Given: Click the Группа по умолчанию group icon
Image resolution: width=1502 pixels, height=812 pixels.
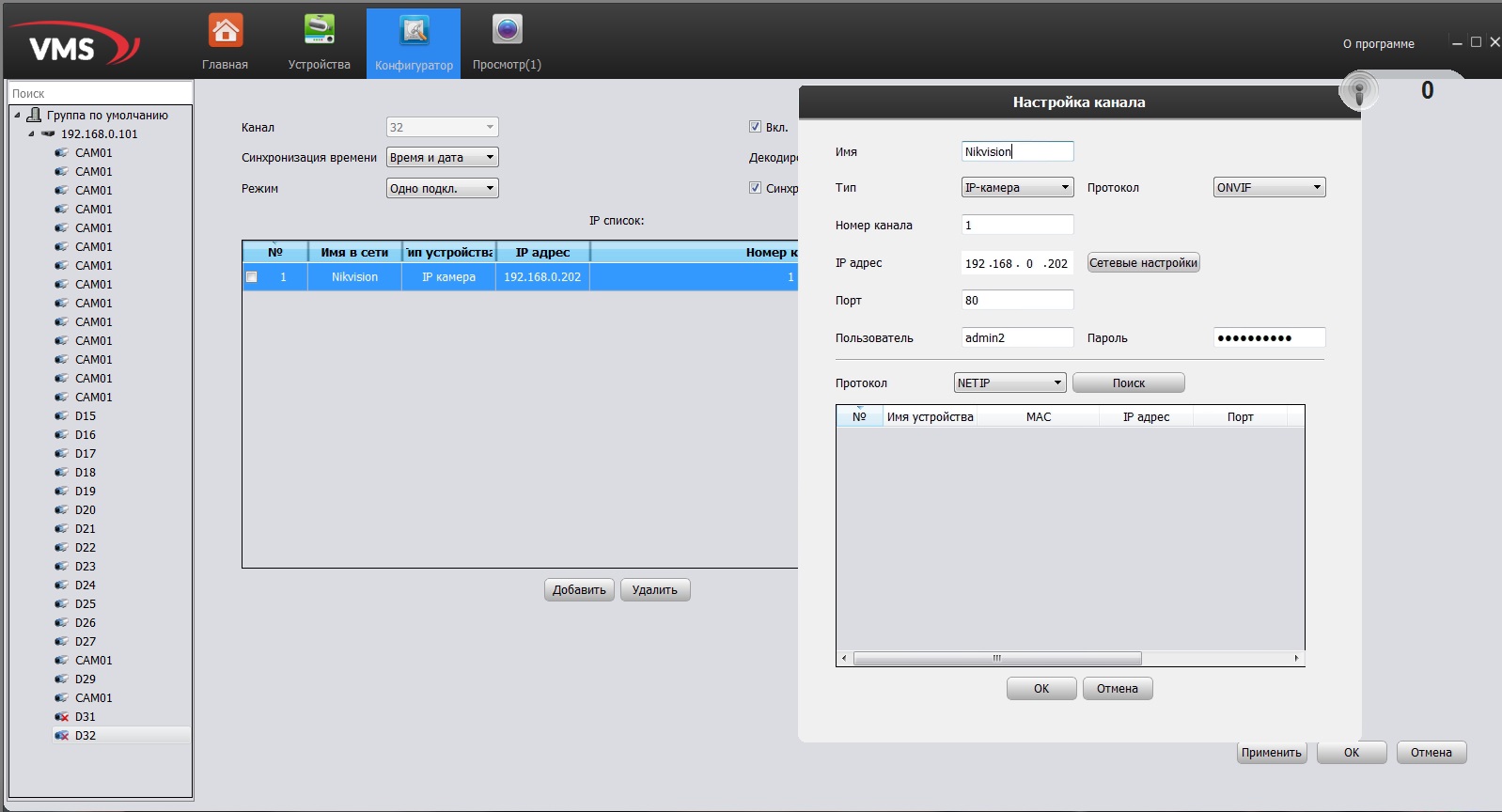Looking at the screenshot, I should point(34,115).
